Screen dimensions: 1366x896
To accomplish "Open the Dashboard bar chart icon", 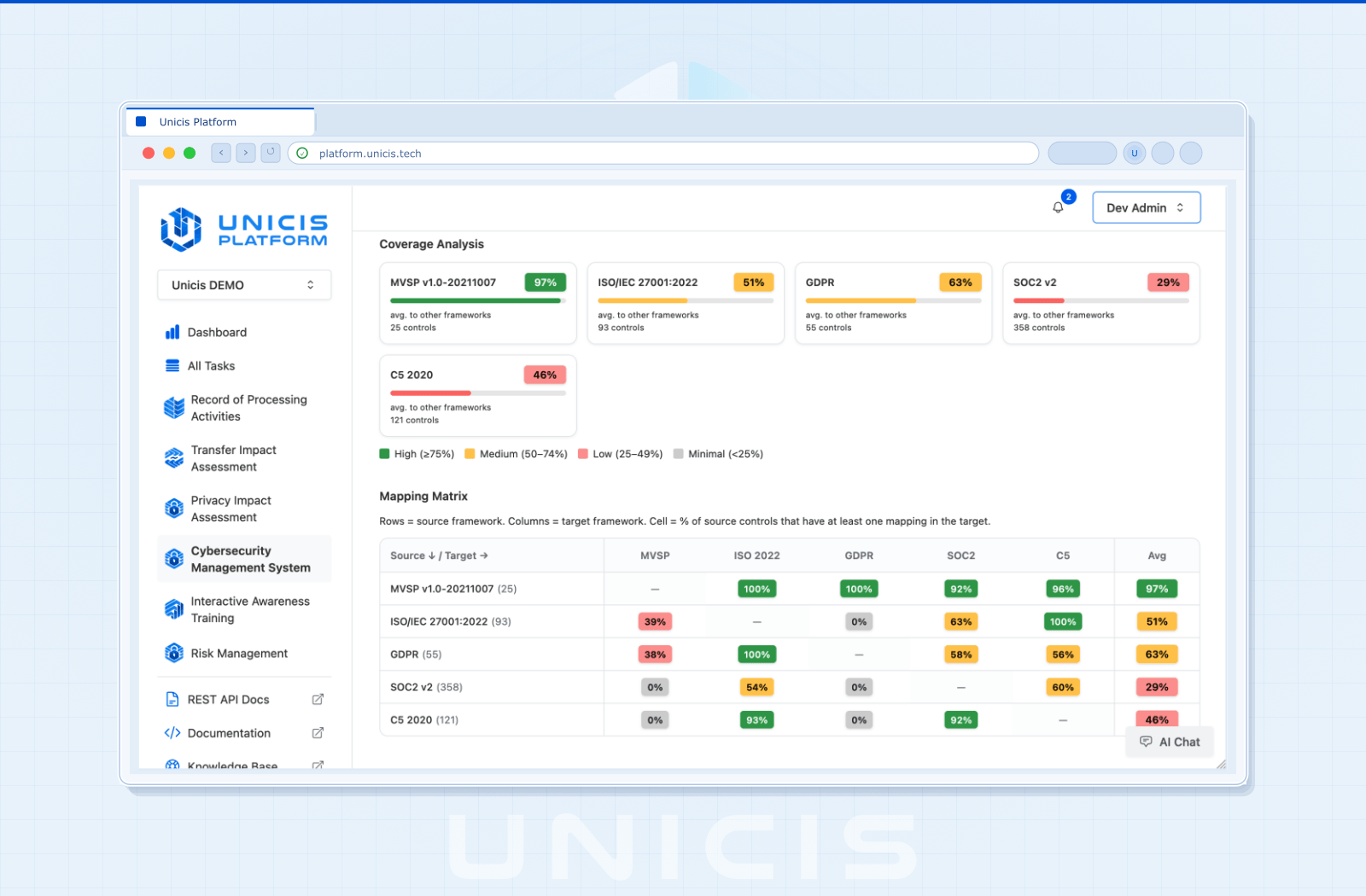I will click(172, 332).
